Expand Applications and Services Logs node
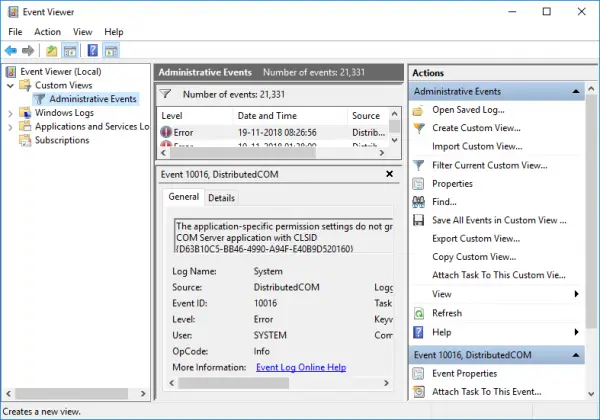 [10, 127]
